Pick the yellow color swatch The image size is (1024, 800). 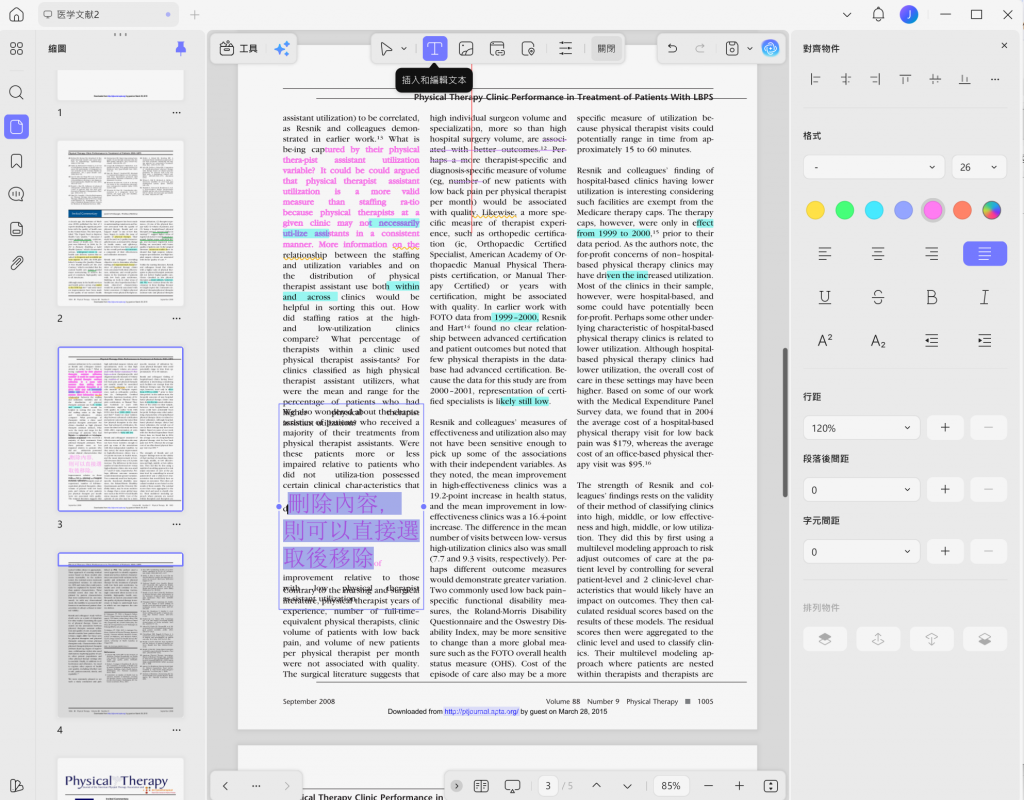click(x=815, y=210)
